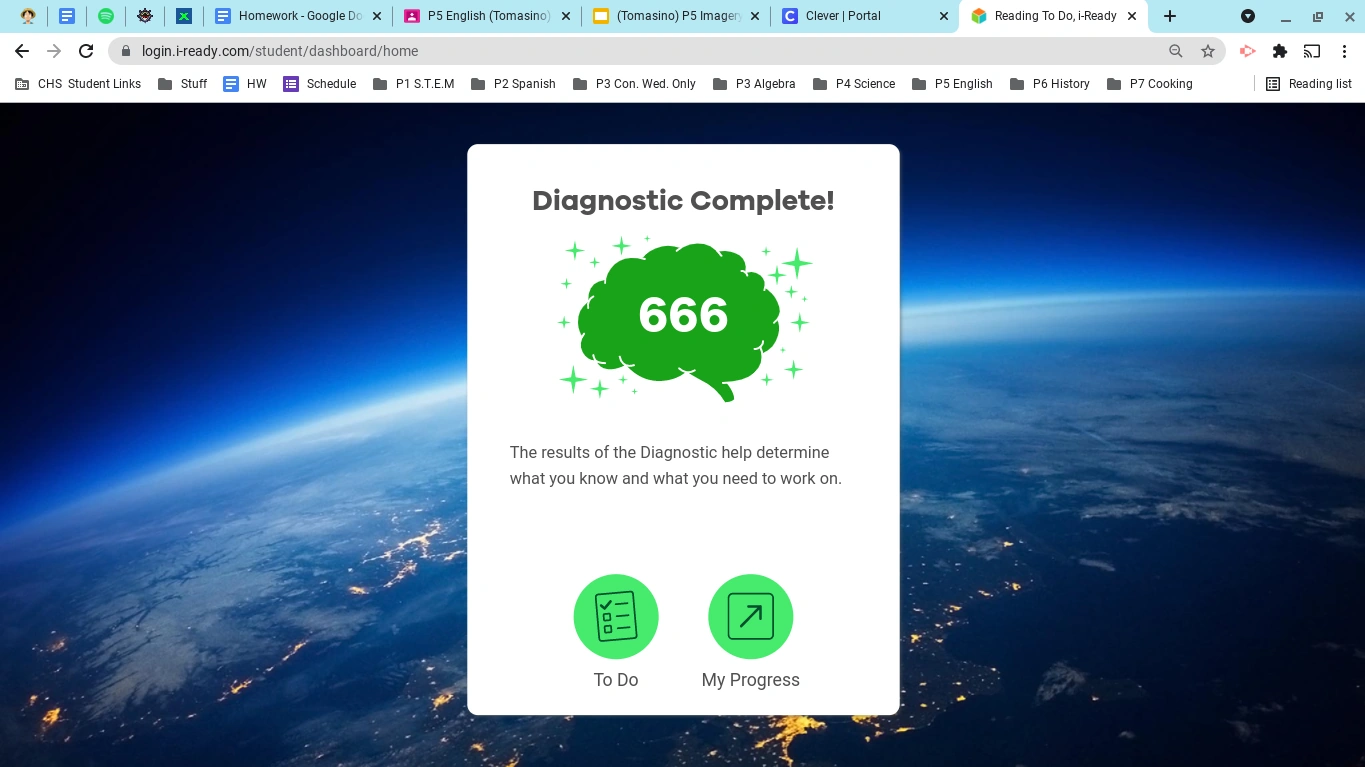This screenshot has height=767, width=1365.
Task: Toggle bookmarking with the star icon
Action: (x=1209, y=51)
